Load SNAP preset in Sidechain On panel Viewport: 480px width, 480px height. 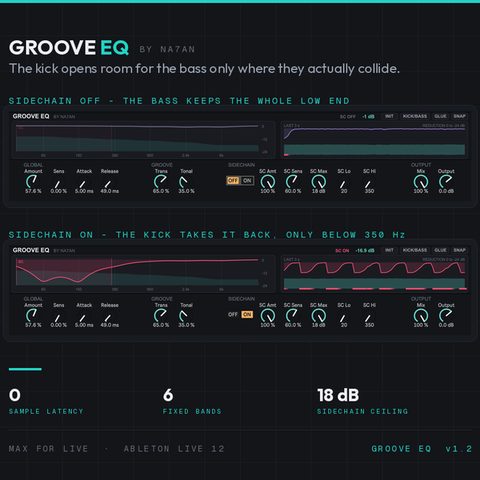click(459, 250)
